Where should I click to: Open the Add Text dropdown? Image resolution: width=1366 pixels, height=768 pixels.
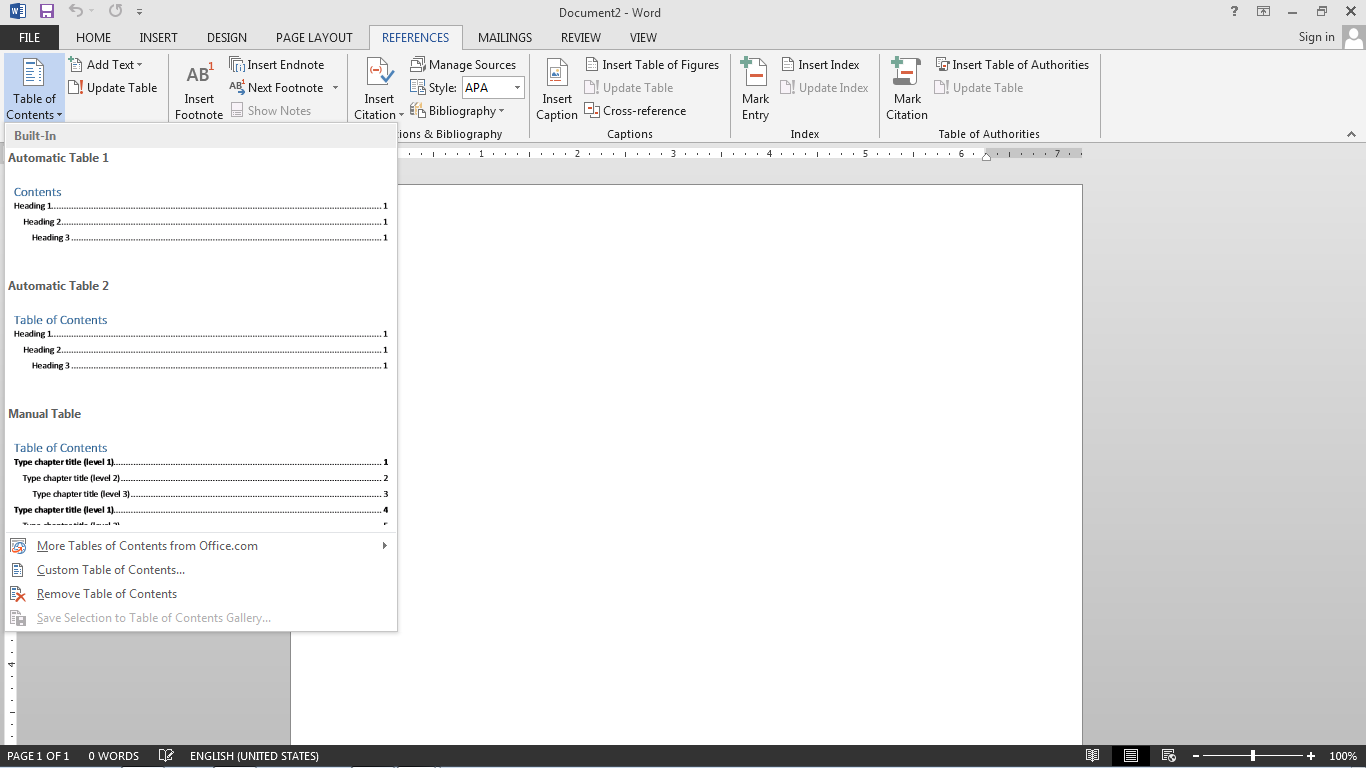pyautogui.click(x=106, y=64)
